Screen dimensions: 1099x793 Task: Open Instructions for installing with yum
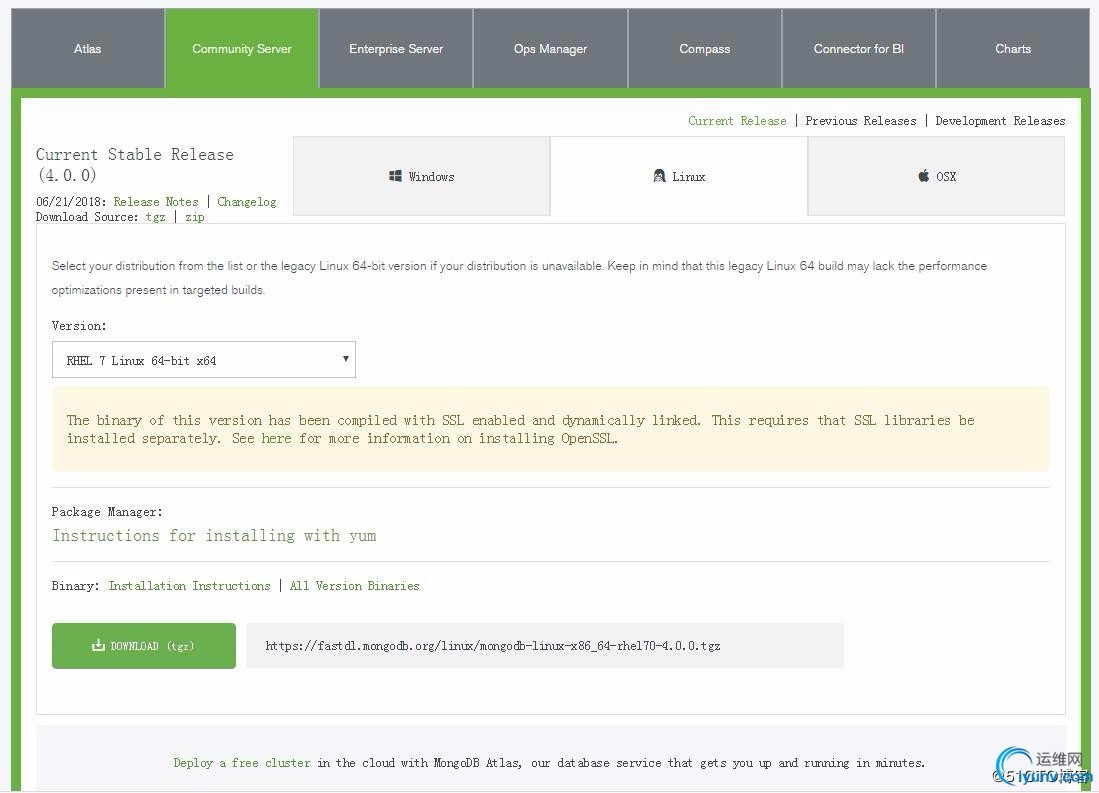[x=214, y=536]
